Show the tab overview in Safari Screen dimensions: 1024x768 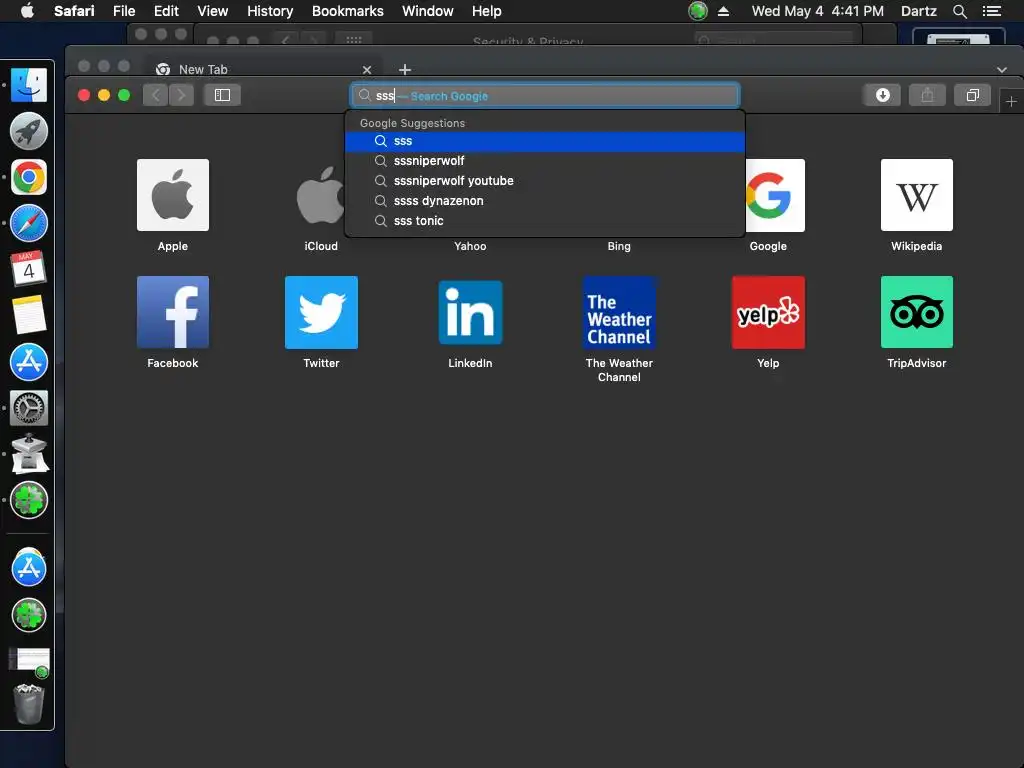pos(972,95)
